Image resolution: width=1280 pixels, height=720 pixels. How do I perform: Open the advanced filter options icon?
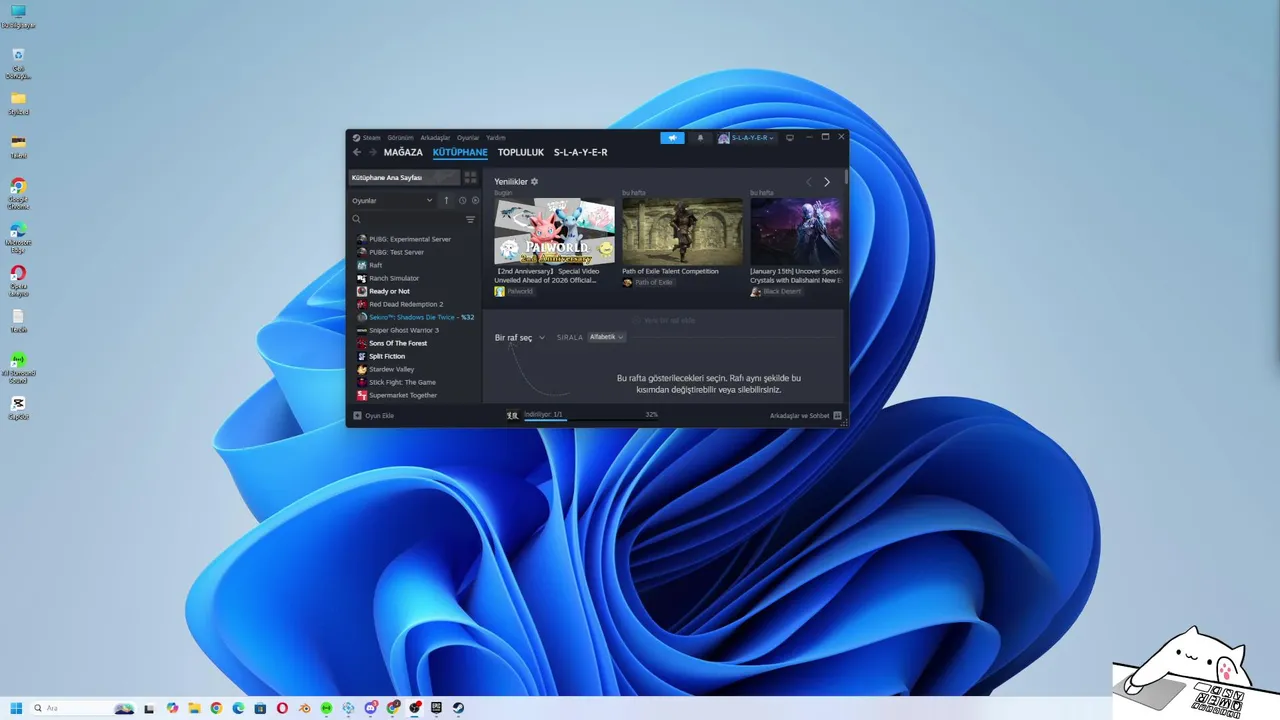[x=470, y=220]
